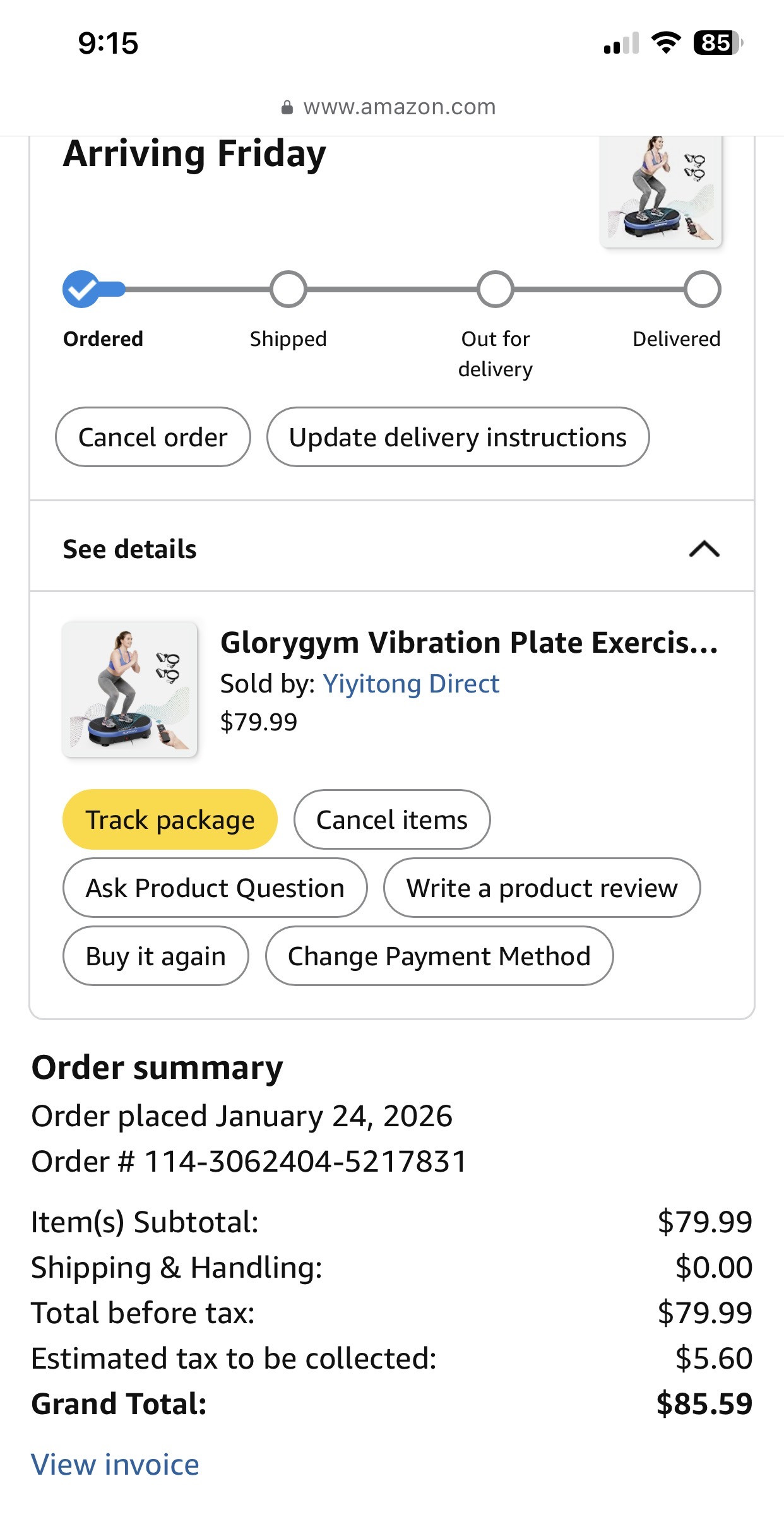Open the Glorygym product image in details
Image resolution: width=784 pixels, height=1517 pixels.
click(x=130, y=689)
